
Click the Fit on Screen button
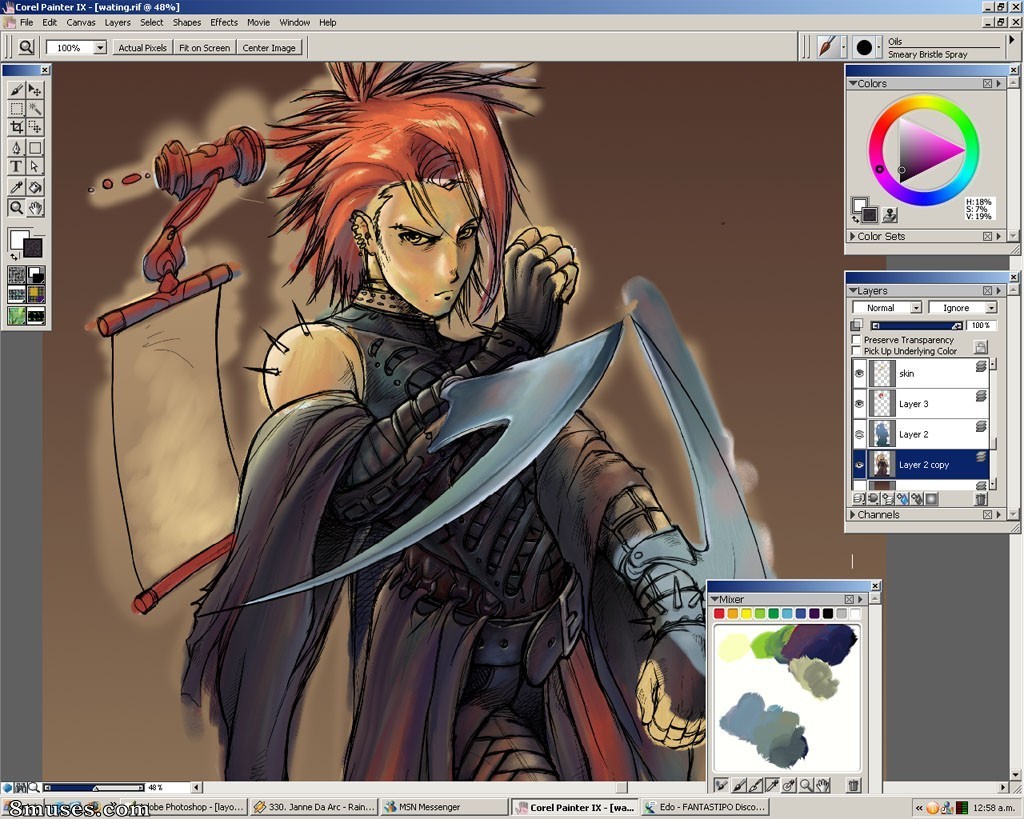[204, 48]
